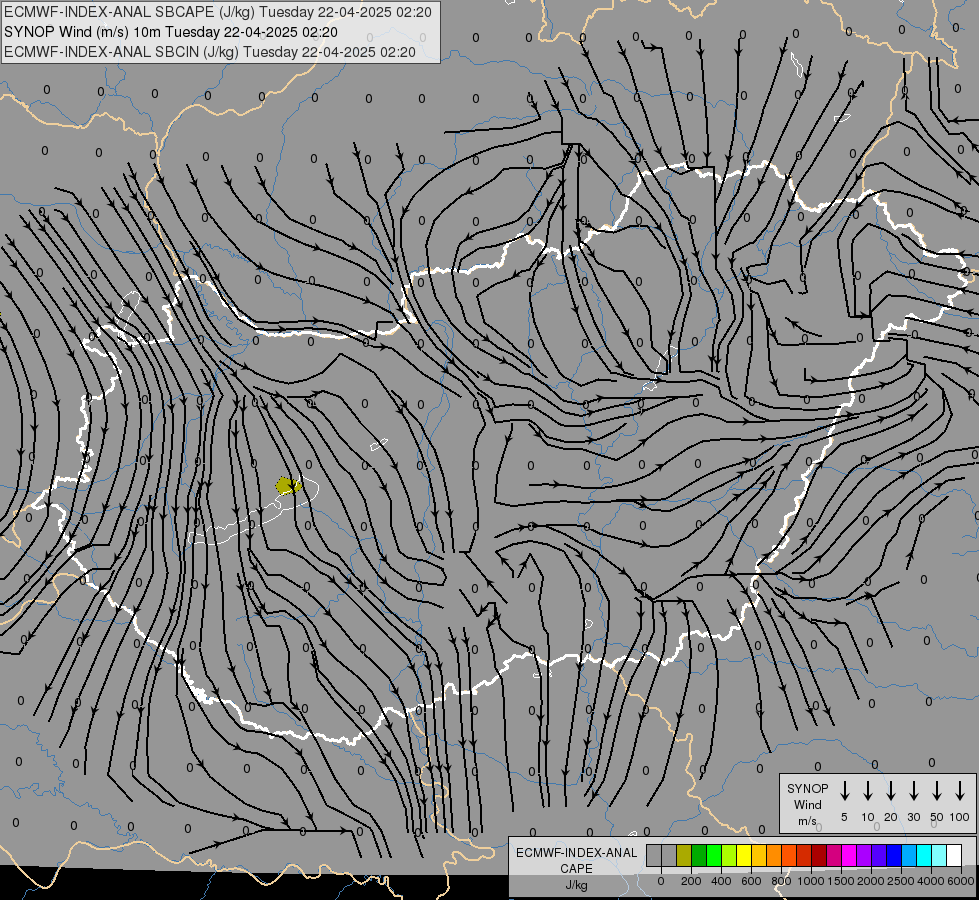Click the '400' tick label on CAPE scale
This screenshot has height=900, width=979.
721,881
